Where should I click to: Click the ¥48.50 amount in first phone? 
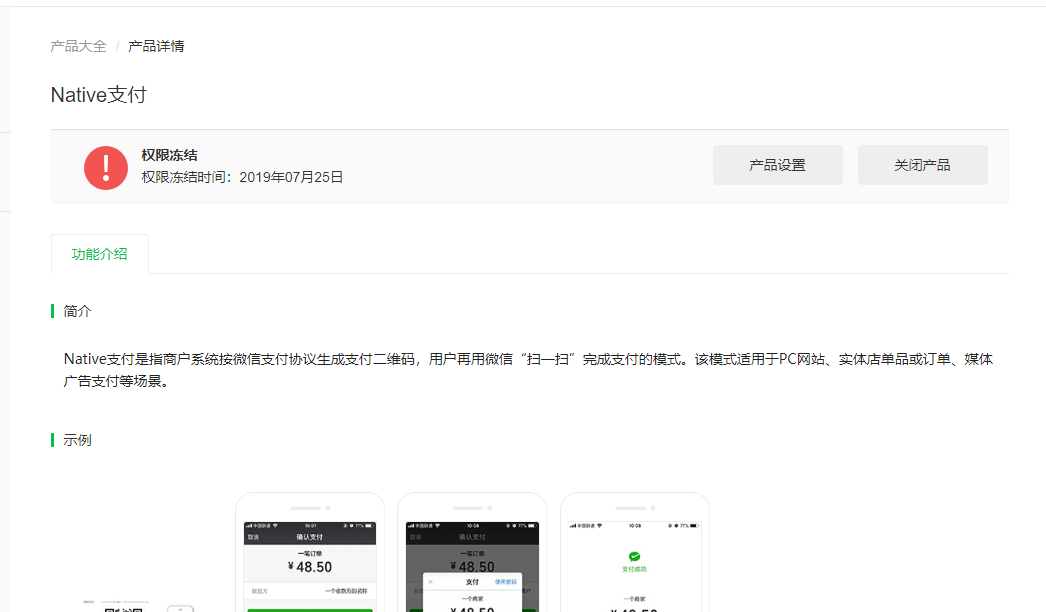[310, 567]
